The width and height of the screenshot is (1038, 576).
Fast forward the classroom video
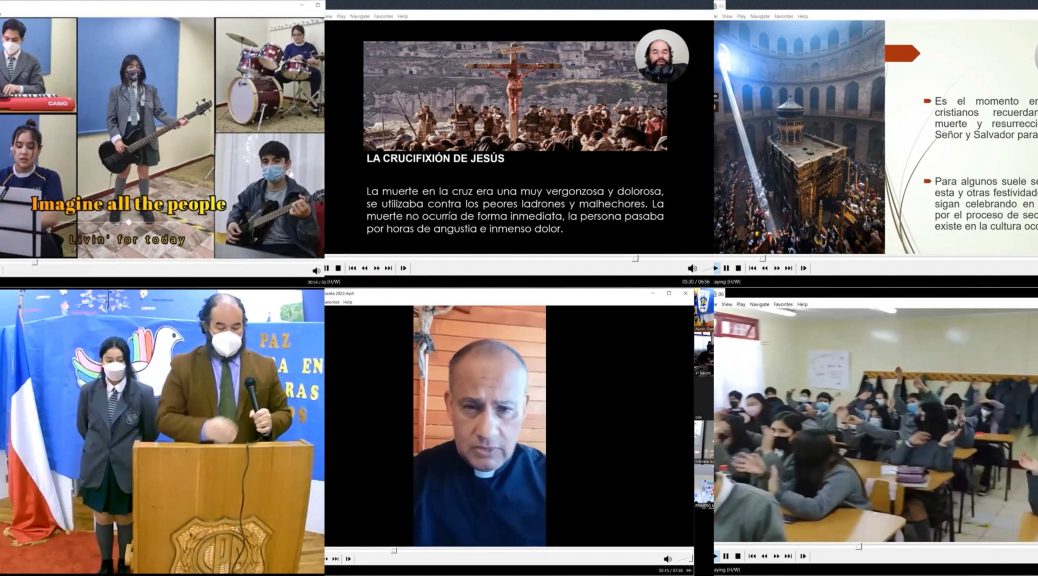click(x=776, y=556)
